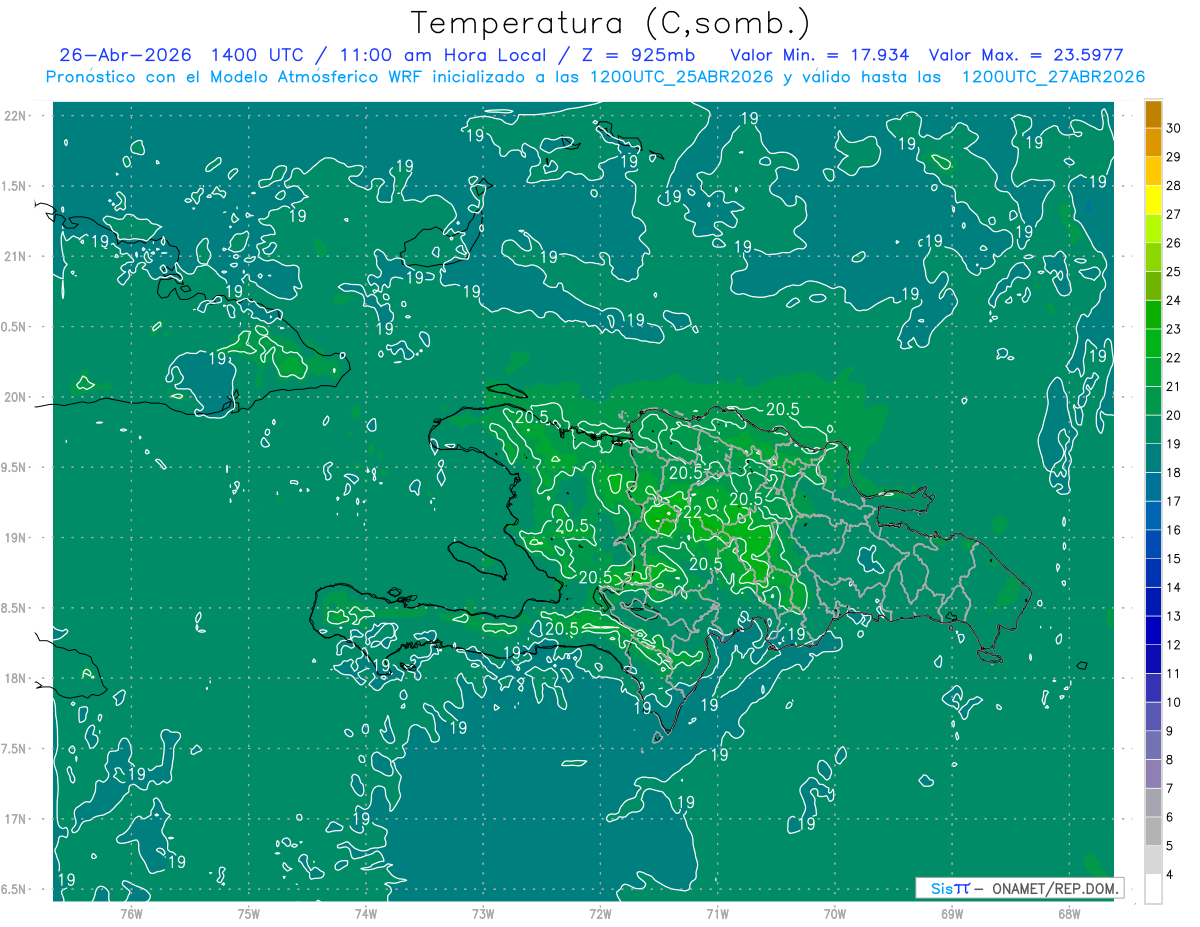Image resolution: width=1200 pixels, height=927 pixels.
Task: Click the 20N latitude axis label
Action: (15, 397)
